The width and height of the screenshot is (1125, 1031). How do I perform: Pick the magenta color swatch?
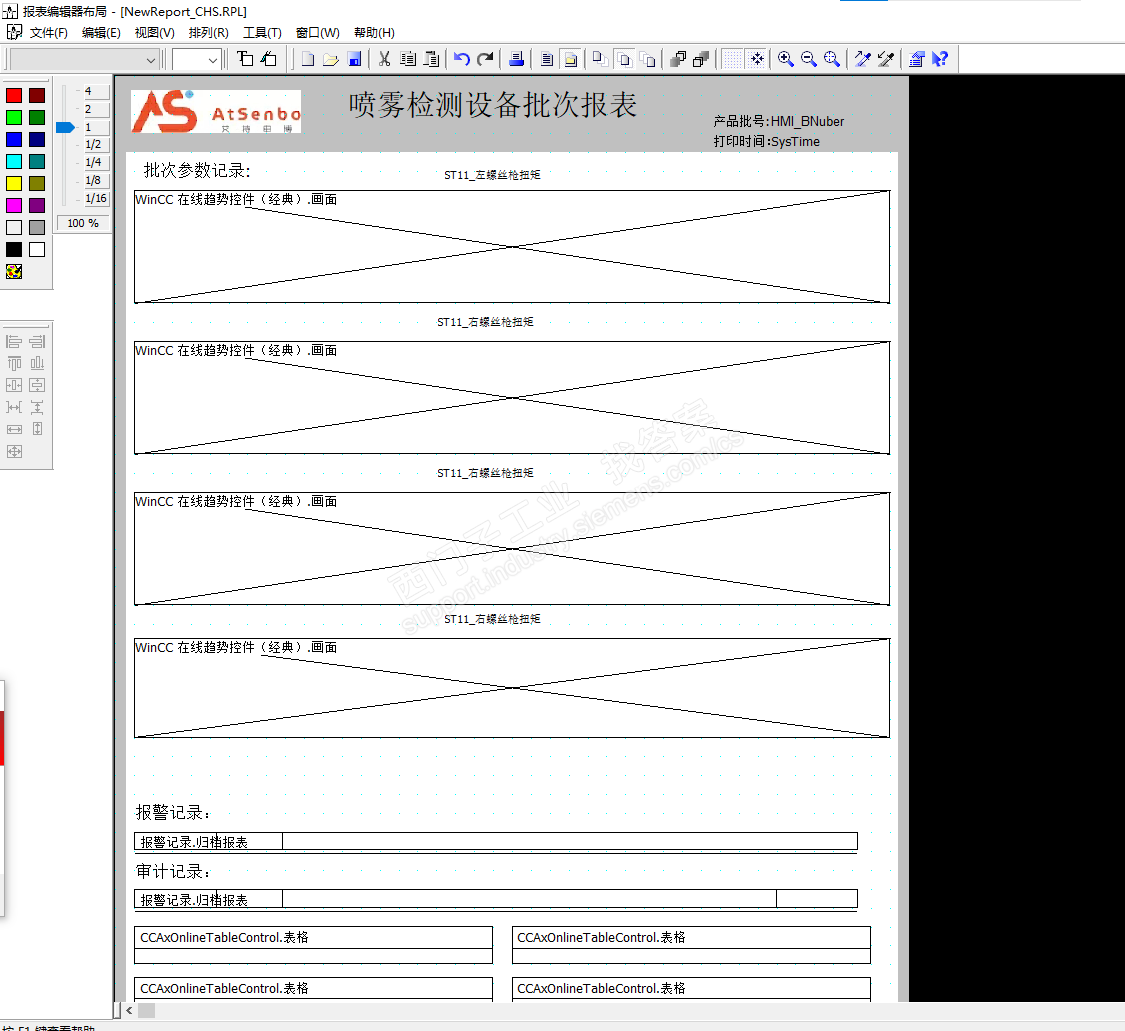click(14, 205)
